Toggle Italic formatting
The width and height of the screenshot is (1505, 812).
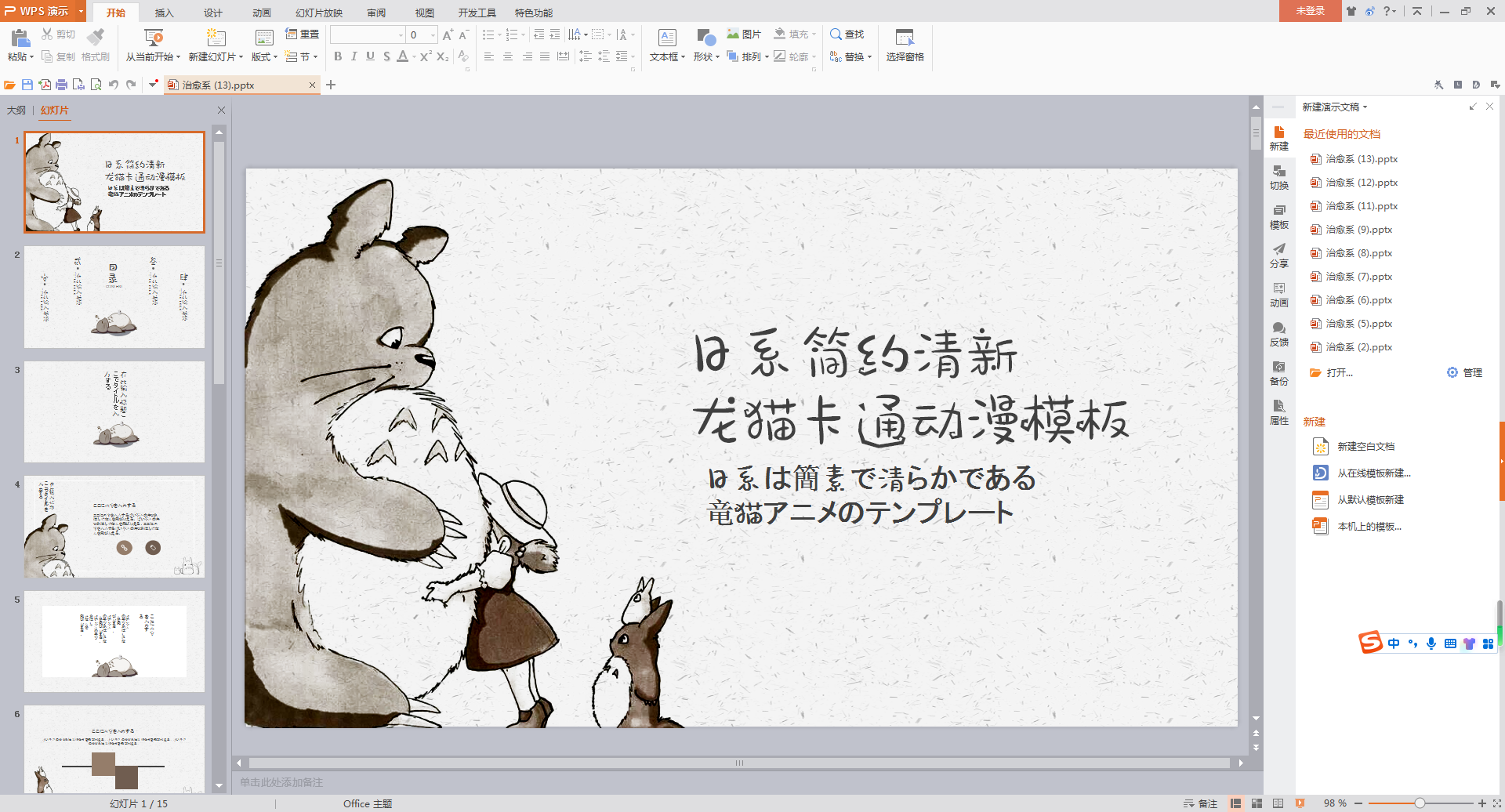tap(354, 56)
